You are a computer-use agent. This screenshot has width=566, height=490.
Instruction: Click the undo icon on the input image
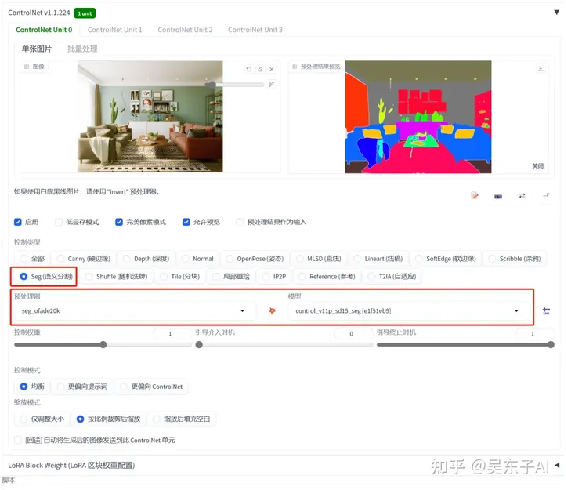coord(249,69)
